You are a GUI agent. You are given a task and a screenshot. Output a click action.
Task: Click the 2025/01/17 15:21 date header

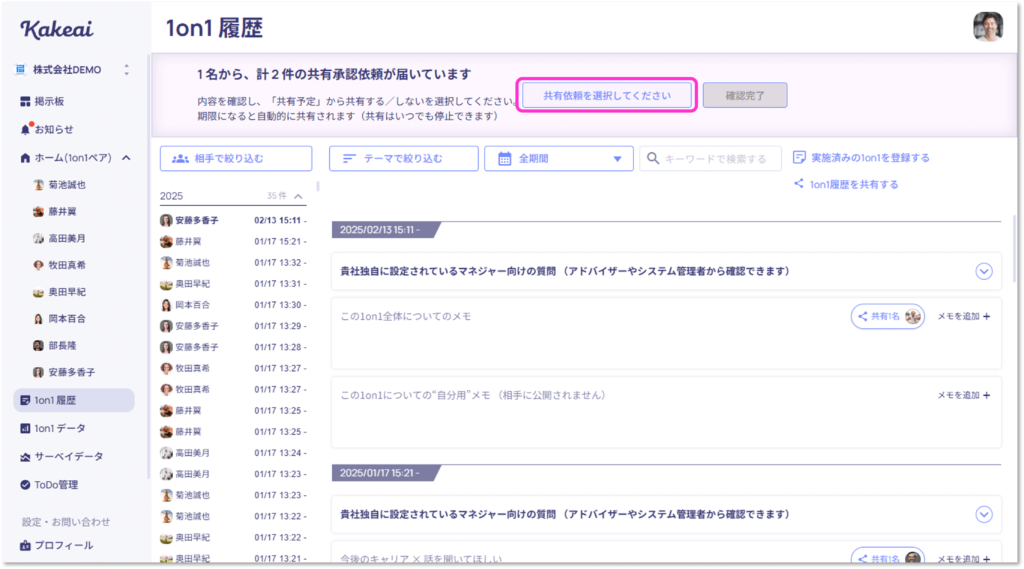384,473
